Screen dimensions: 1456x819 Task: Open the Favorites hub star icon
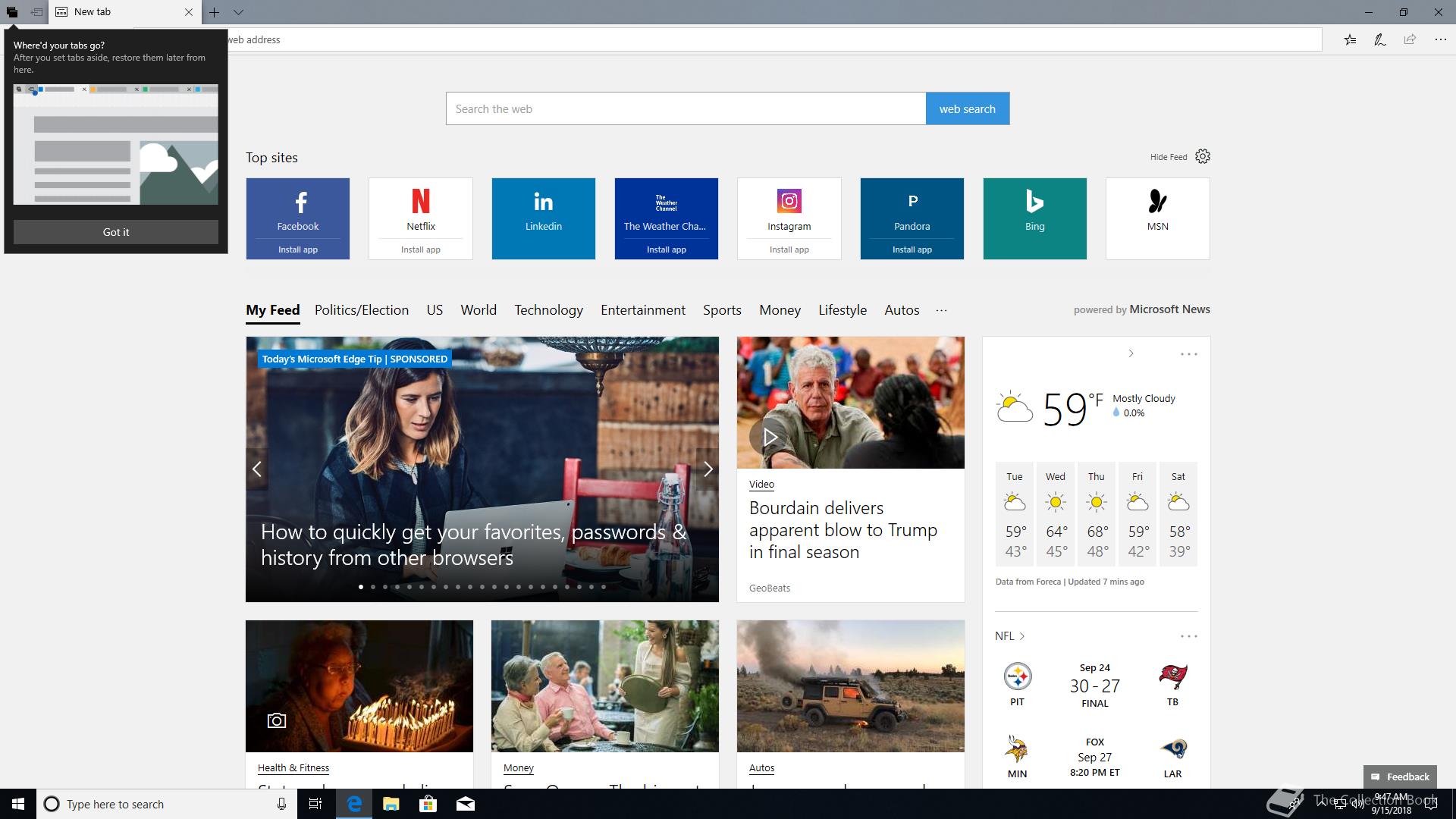click(x=1350, y=39)
